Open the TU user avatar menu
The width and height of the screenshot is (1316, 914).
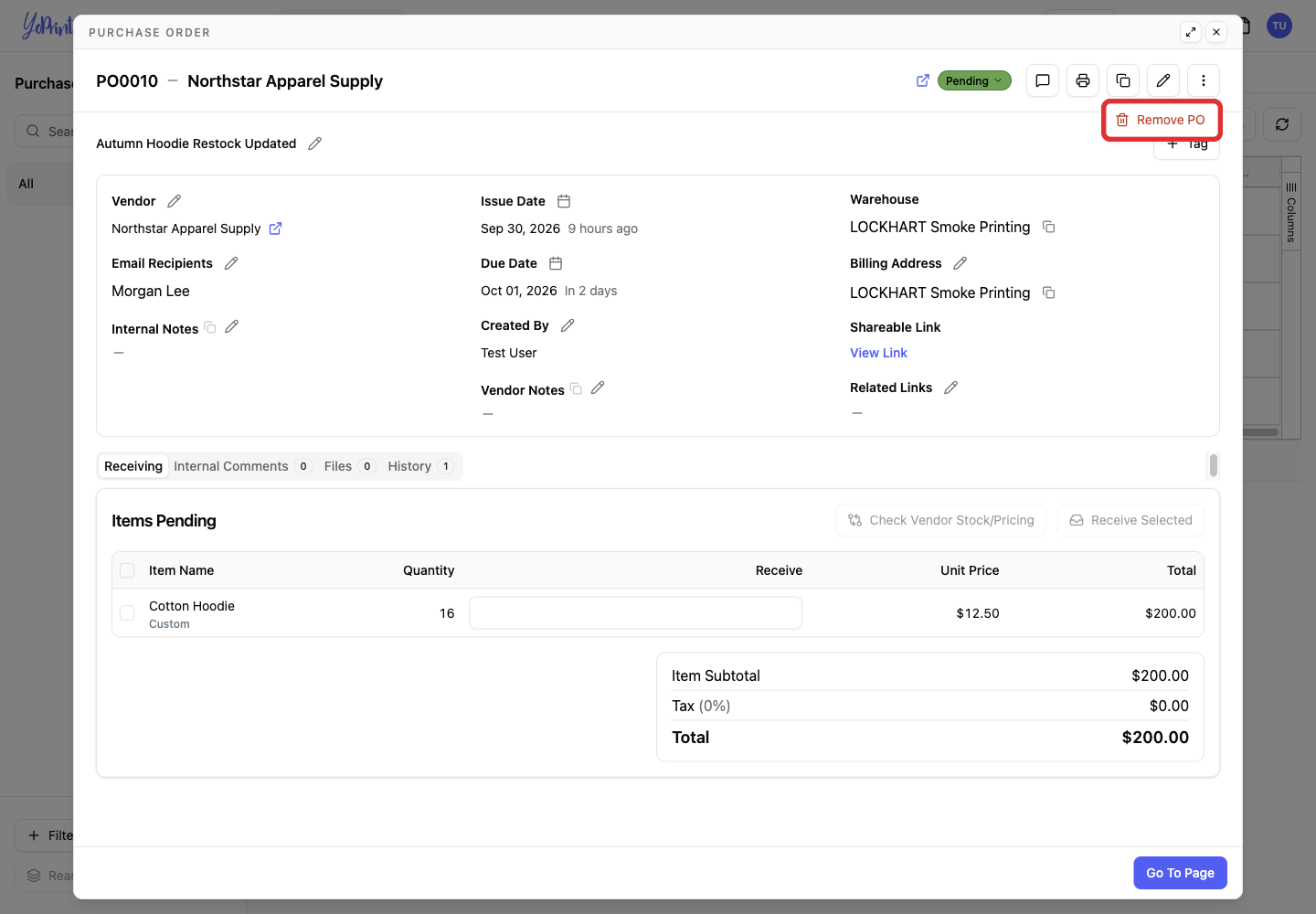(x=1279, y=26)
